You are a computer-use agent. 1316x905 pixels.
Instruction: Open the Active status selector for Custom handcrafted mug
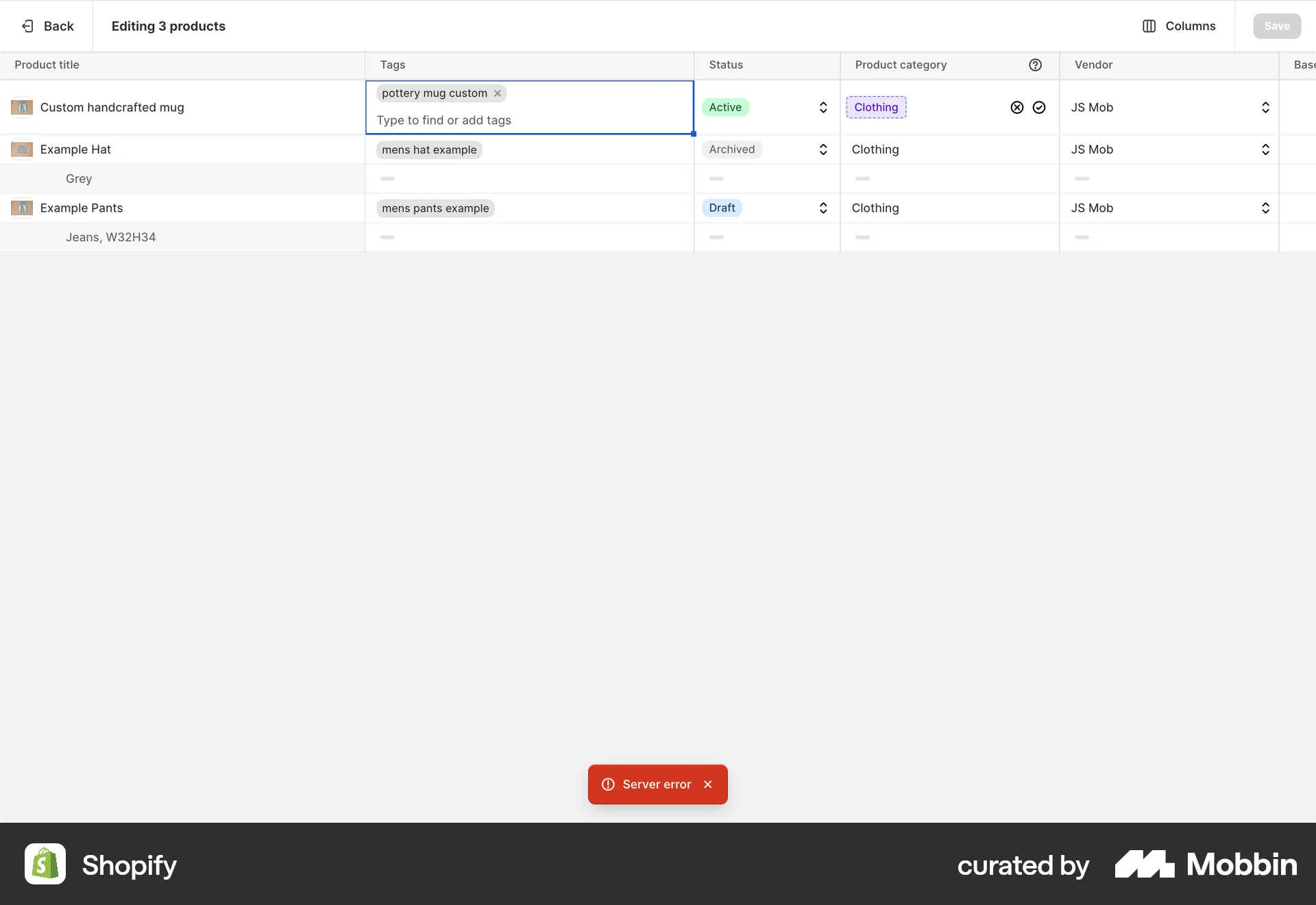(x=822, y=108)
